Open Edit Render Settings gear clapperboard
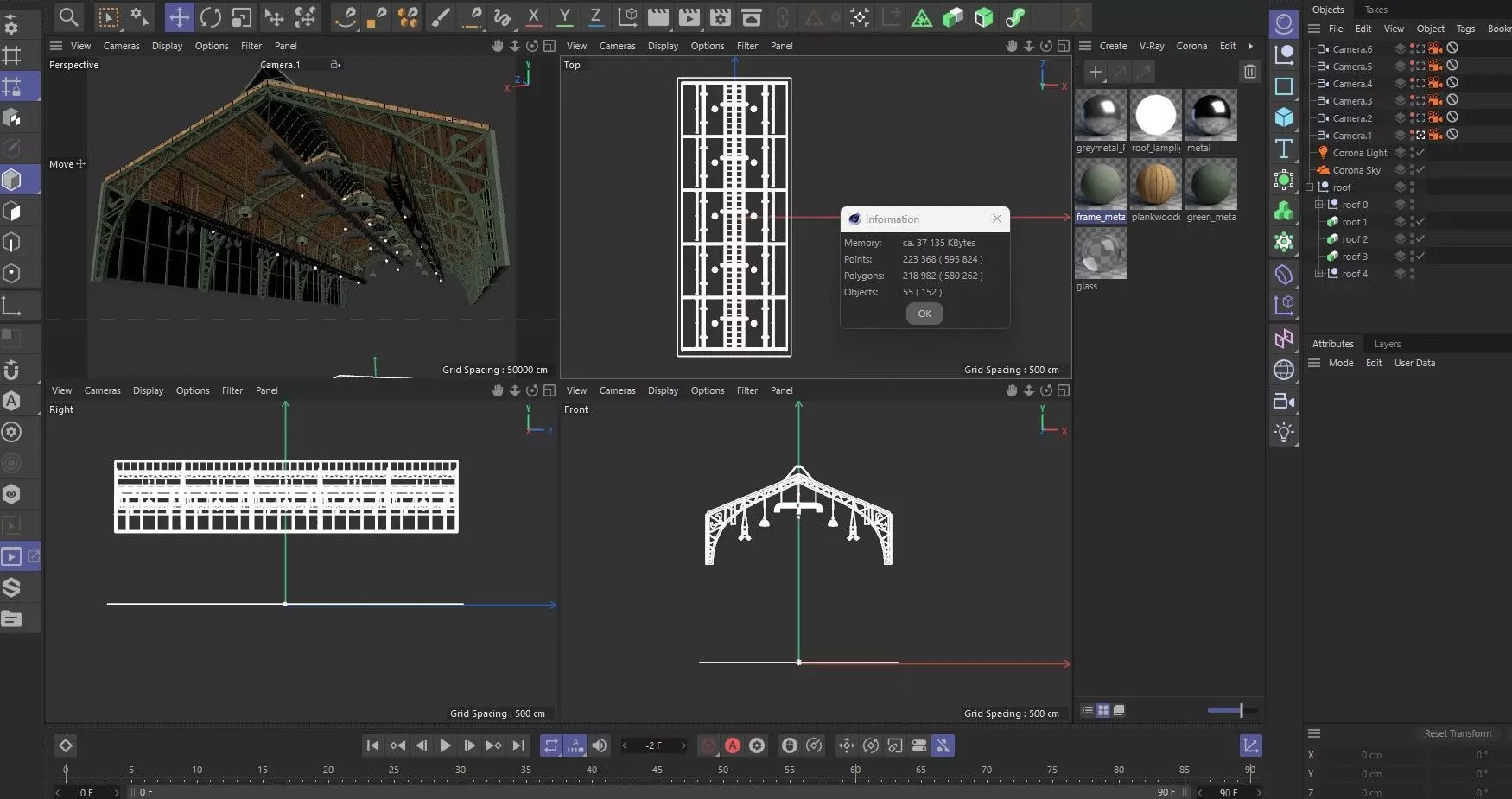 tap(721, 16)
